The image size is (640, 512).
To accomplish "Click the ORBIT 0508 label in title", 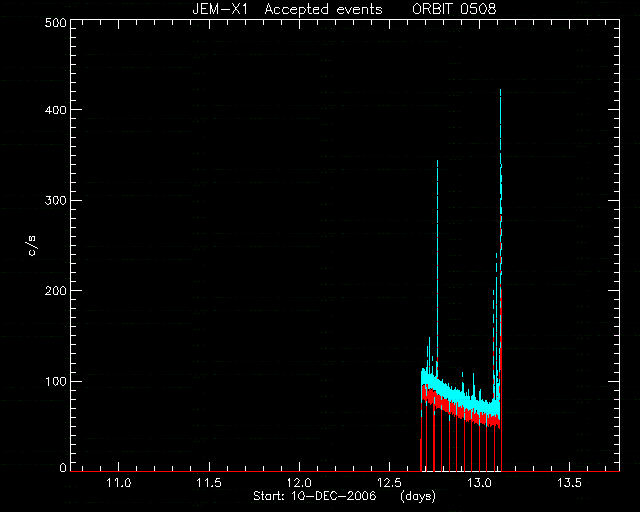I will (454, 9).
